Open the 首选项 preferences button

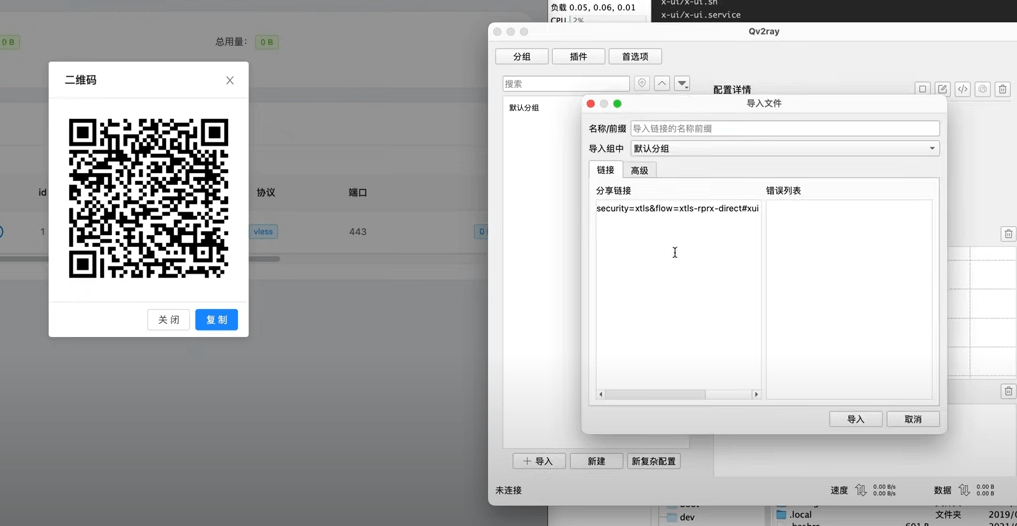635,56
